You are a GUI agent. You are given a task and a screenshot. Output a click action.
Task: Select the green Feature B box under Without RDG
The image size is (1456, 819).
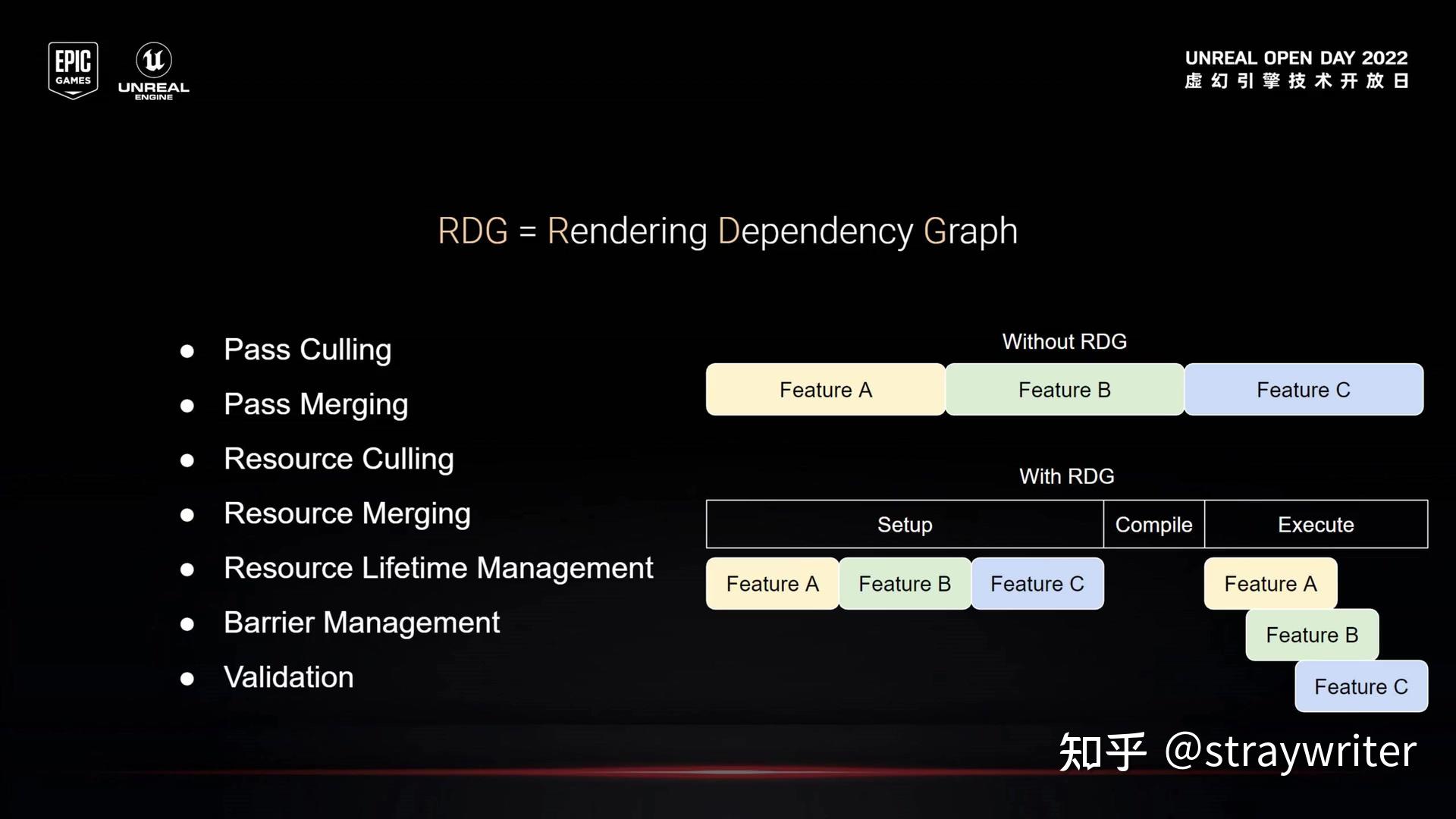click(x=1064, y=389)
